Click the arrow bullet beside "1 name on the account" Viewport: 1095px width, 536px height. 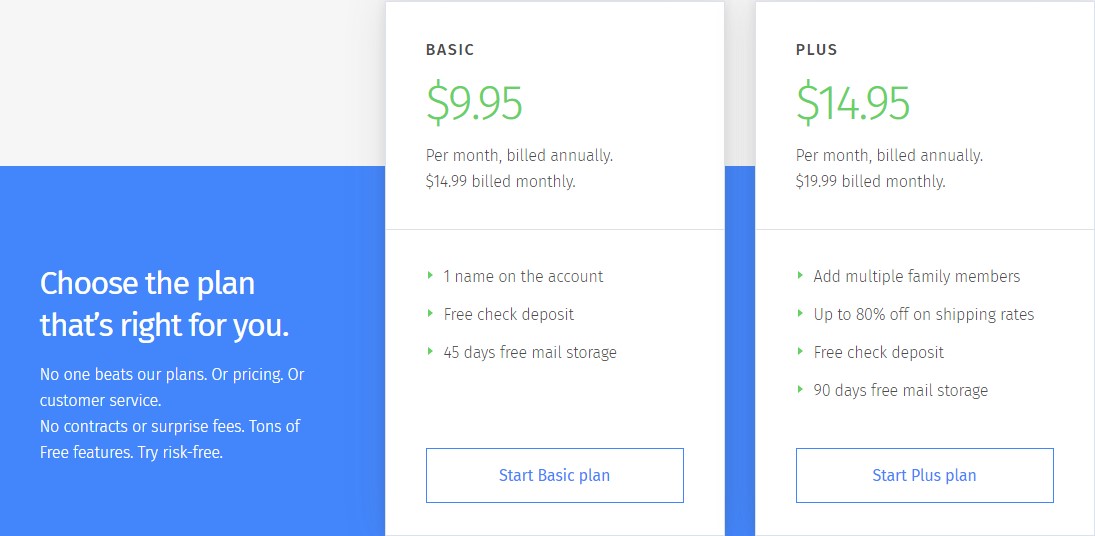(430, 275)
